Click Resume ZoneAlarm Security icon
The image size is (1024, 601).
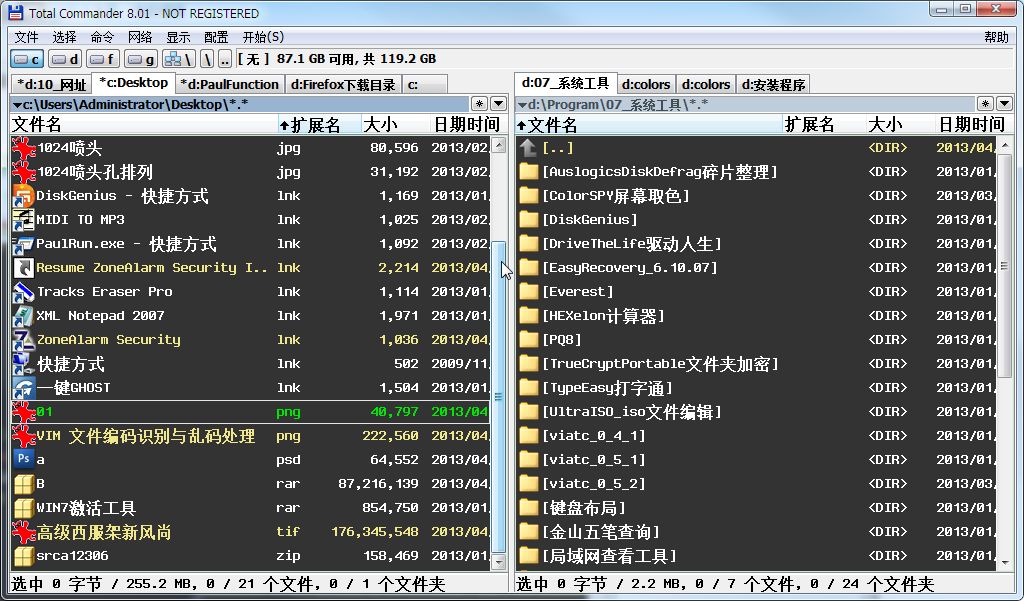pyautogui.click(x=24, y=268)
